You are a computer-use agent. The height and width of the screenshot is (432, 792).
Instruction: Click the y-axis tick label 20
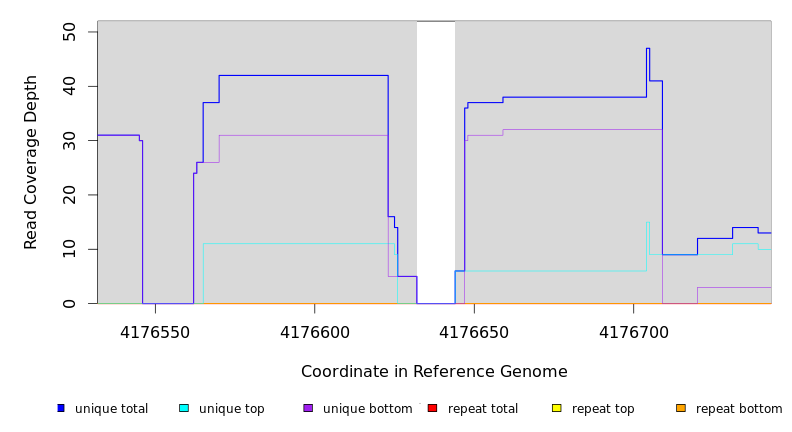click(x=67, y=195)
